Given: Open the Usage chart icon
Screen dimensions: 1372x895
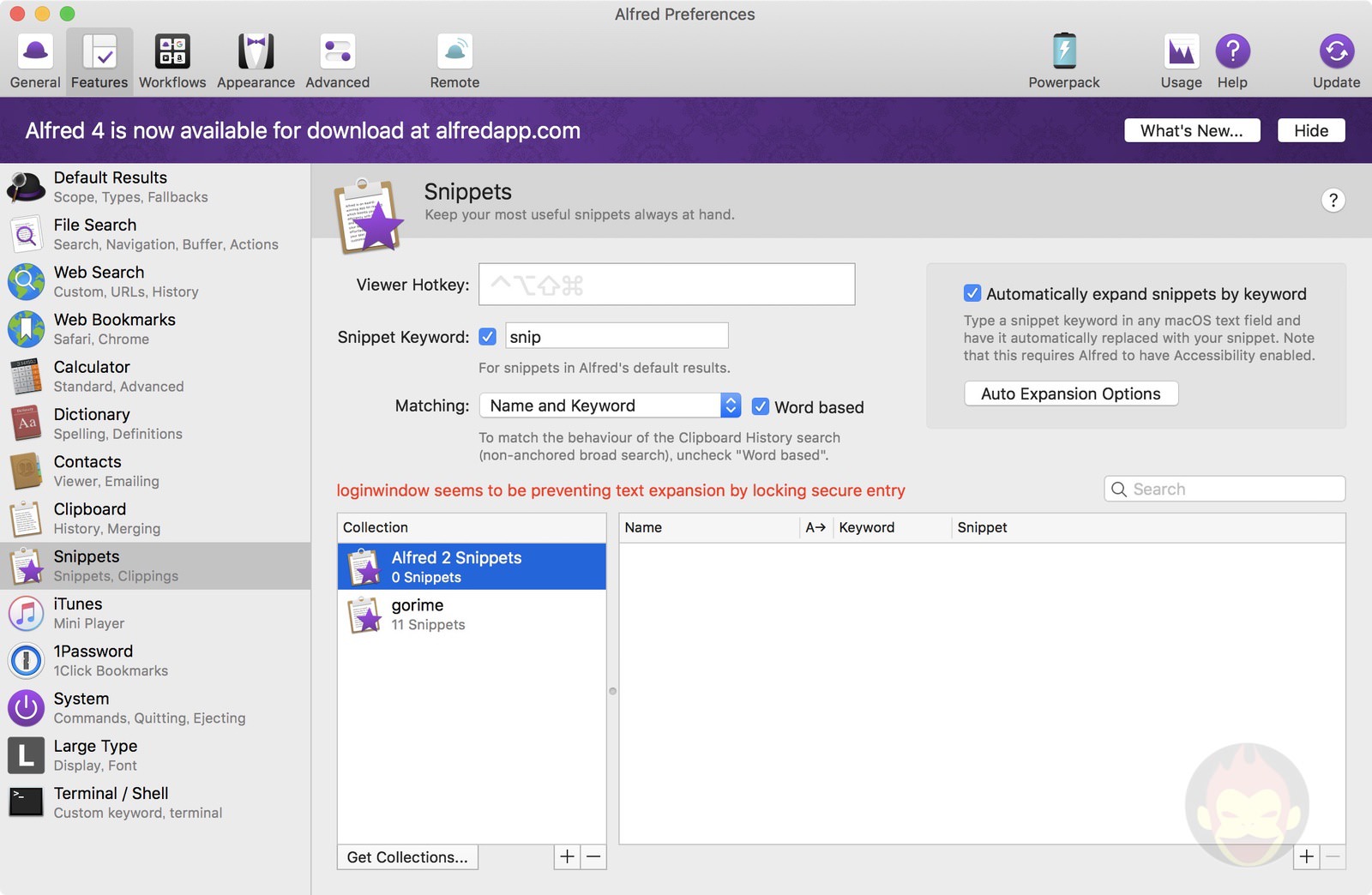Looking at the screenshot, I should click(1181, 62).
